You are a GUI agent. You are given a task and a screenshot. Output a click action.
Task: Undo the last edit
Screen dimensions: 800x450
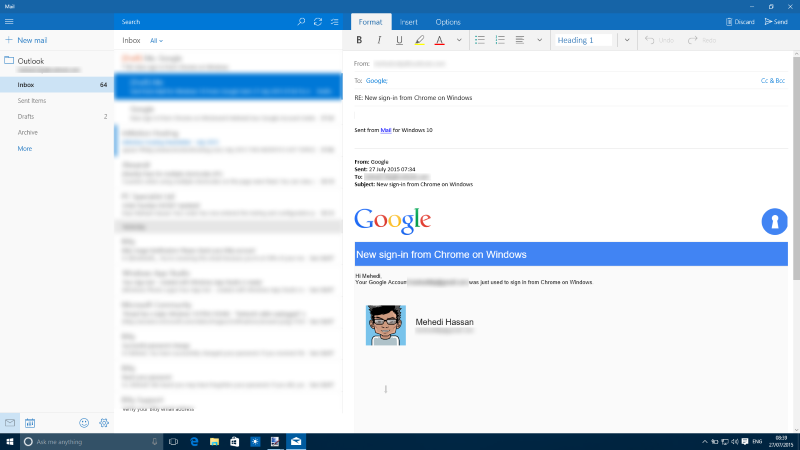coord(659,40)
